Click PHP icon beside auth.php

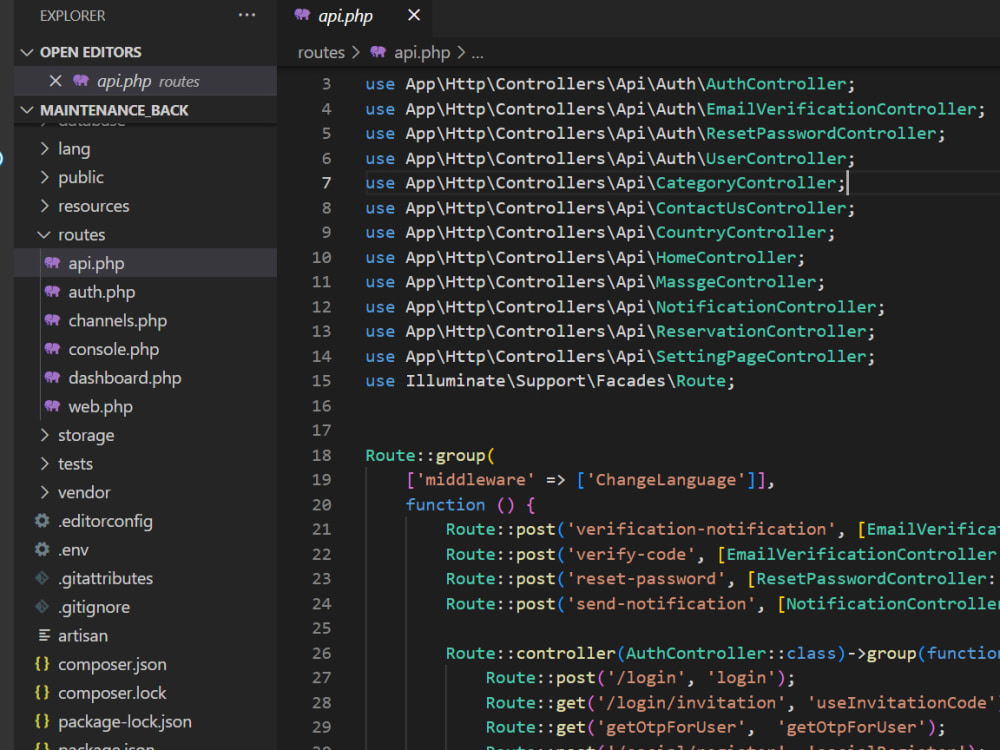tap(52, 291)
